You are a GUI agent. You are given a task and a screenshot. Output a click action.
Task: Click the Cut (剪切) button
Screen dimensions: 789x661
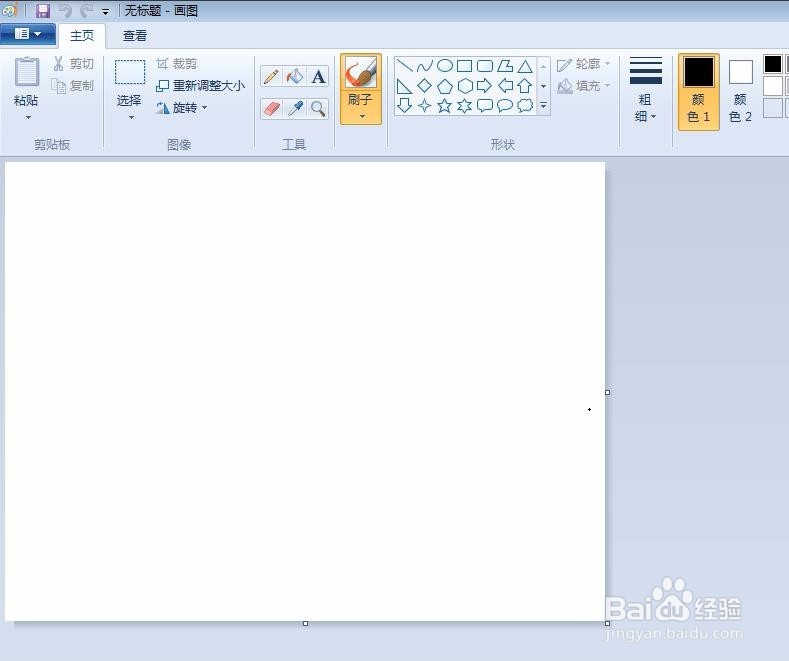click(x=74, y=64)
